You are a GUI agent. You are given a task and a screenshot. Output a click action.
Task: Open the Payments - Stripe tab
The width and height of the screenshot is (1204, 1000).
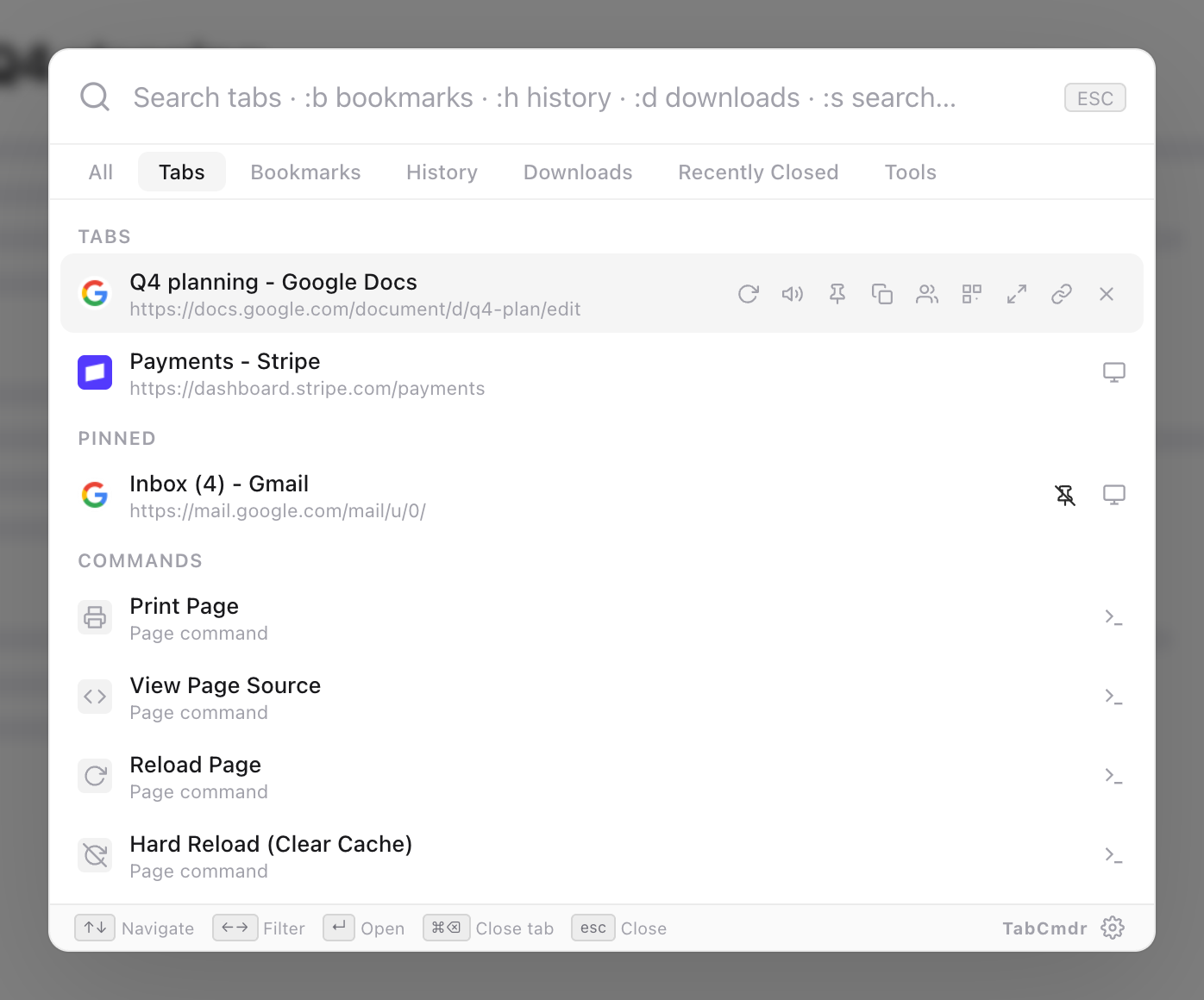tap(602, 372)
